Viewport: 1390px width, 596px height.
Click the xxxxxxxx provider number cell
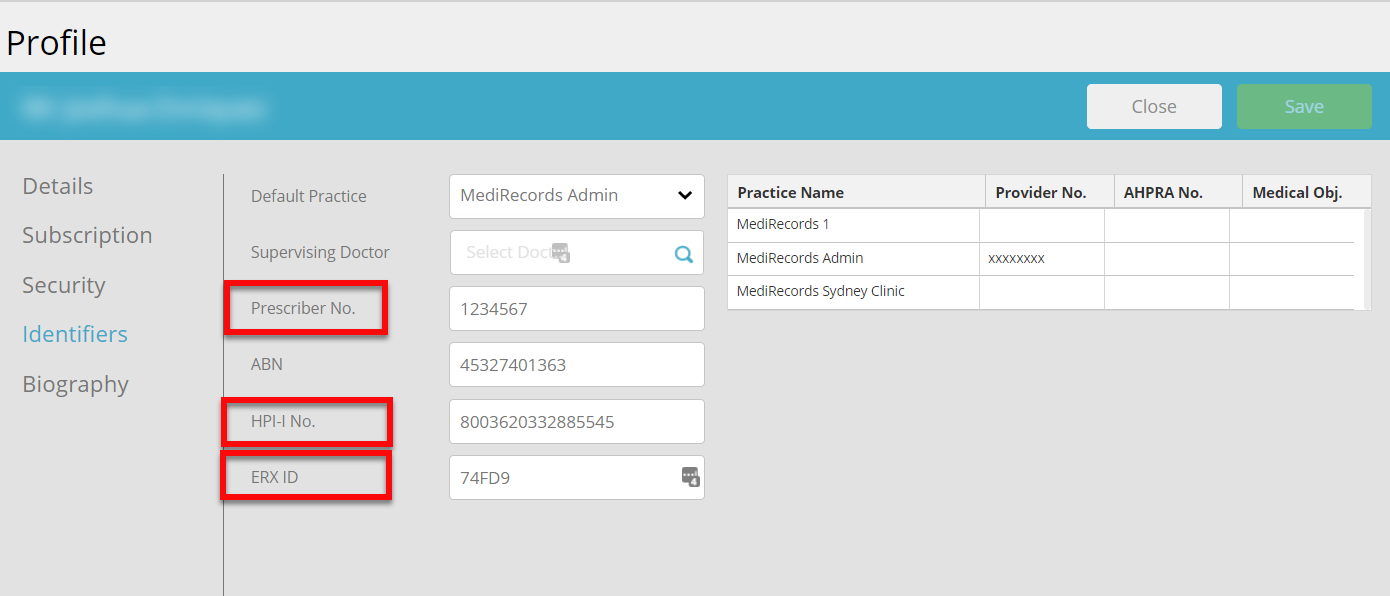pos(1042,259)
